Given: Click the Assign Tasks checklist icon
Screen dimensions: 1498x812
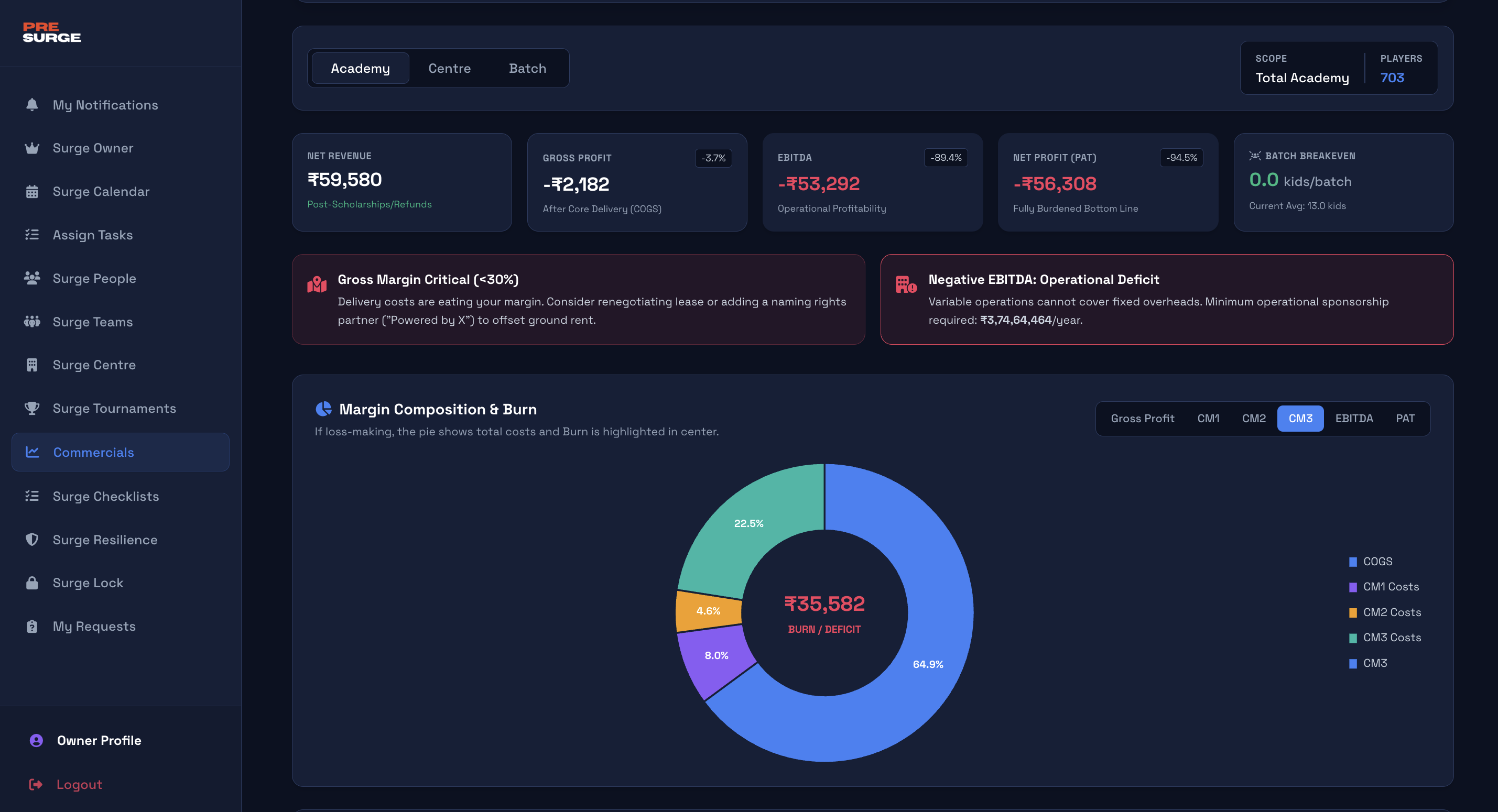Looking at the screenshot, I should coord(32,234).
